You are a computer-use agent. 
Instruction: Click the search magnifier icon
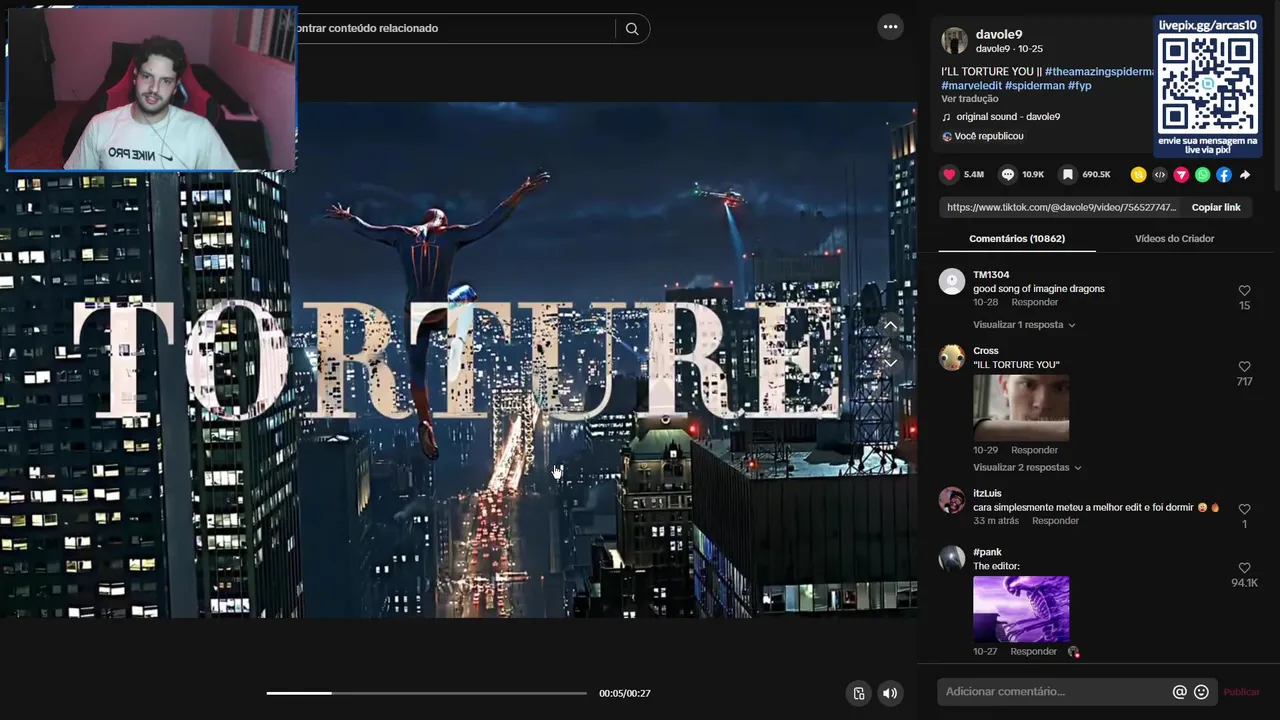632,29
